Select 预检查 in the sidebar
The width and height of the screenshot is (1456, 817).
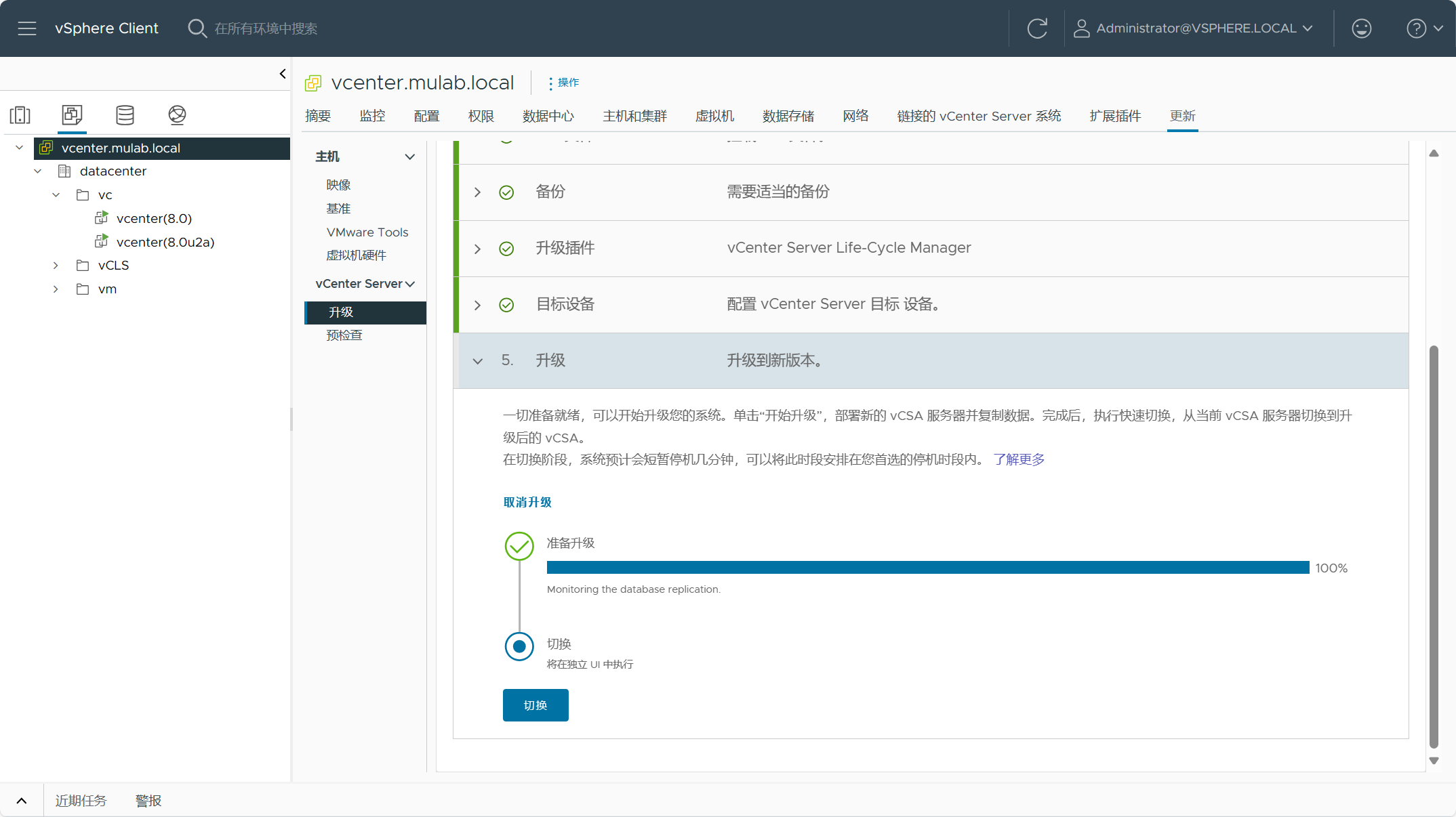(x=344, y=335)
